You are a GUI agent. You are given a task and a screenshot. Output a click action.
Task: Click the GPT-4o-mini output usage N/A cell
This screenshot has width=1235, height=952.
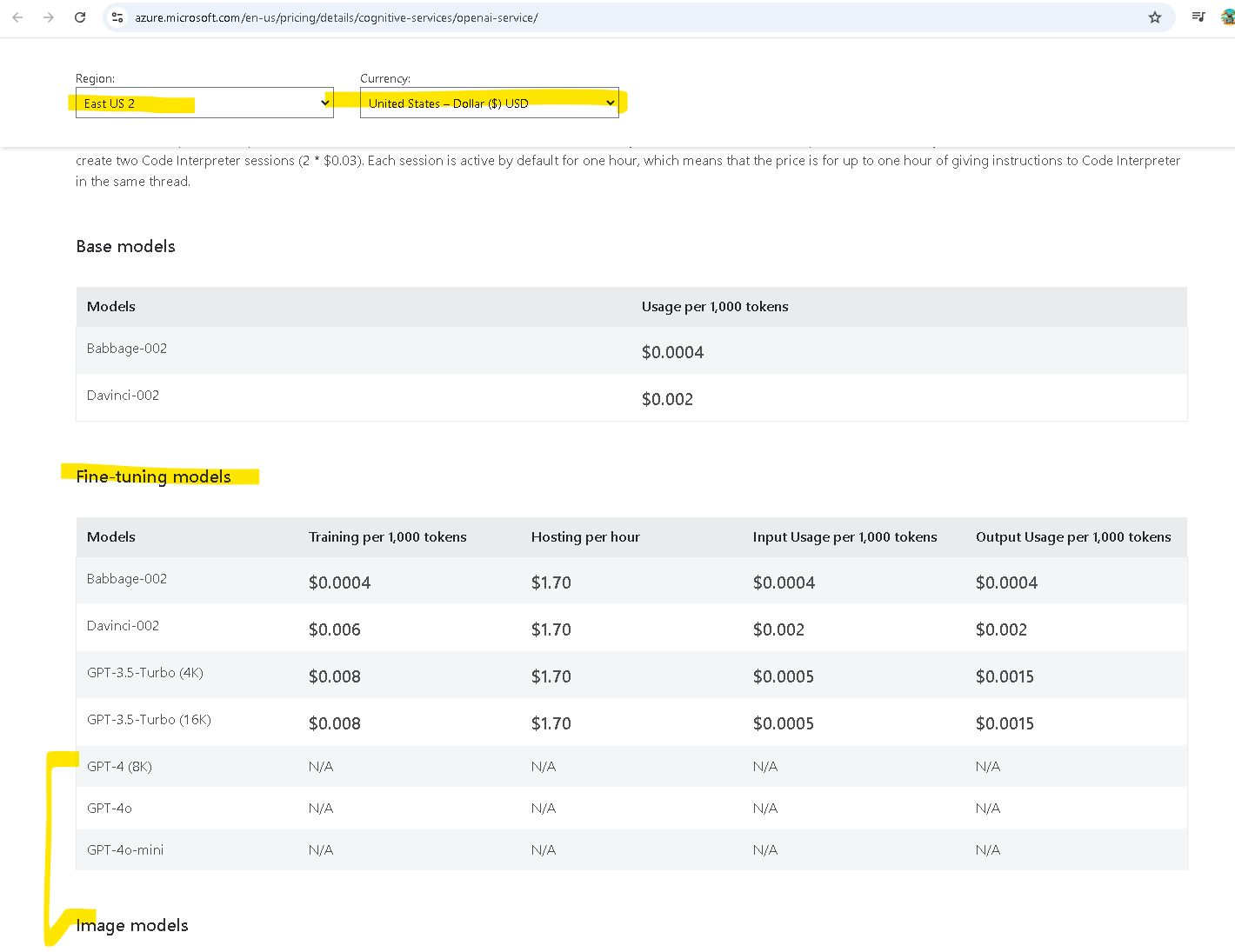coord(988,849)
